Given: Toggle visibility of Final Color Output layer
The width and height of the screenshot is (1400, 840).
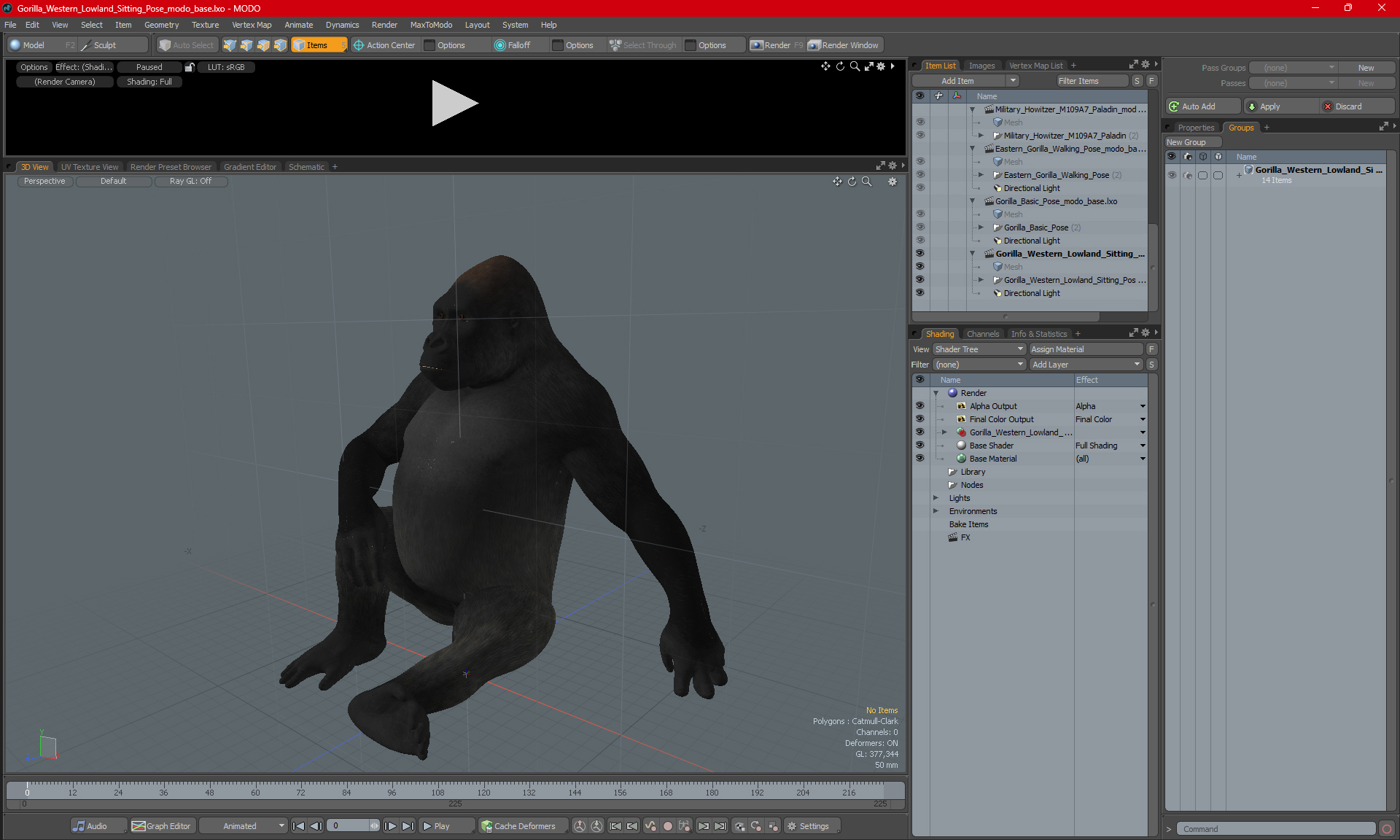Looking at the screenshot, I should click(919, 419).
